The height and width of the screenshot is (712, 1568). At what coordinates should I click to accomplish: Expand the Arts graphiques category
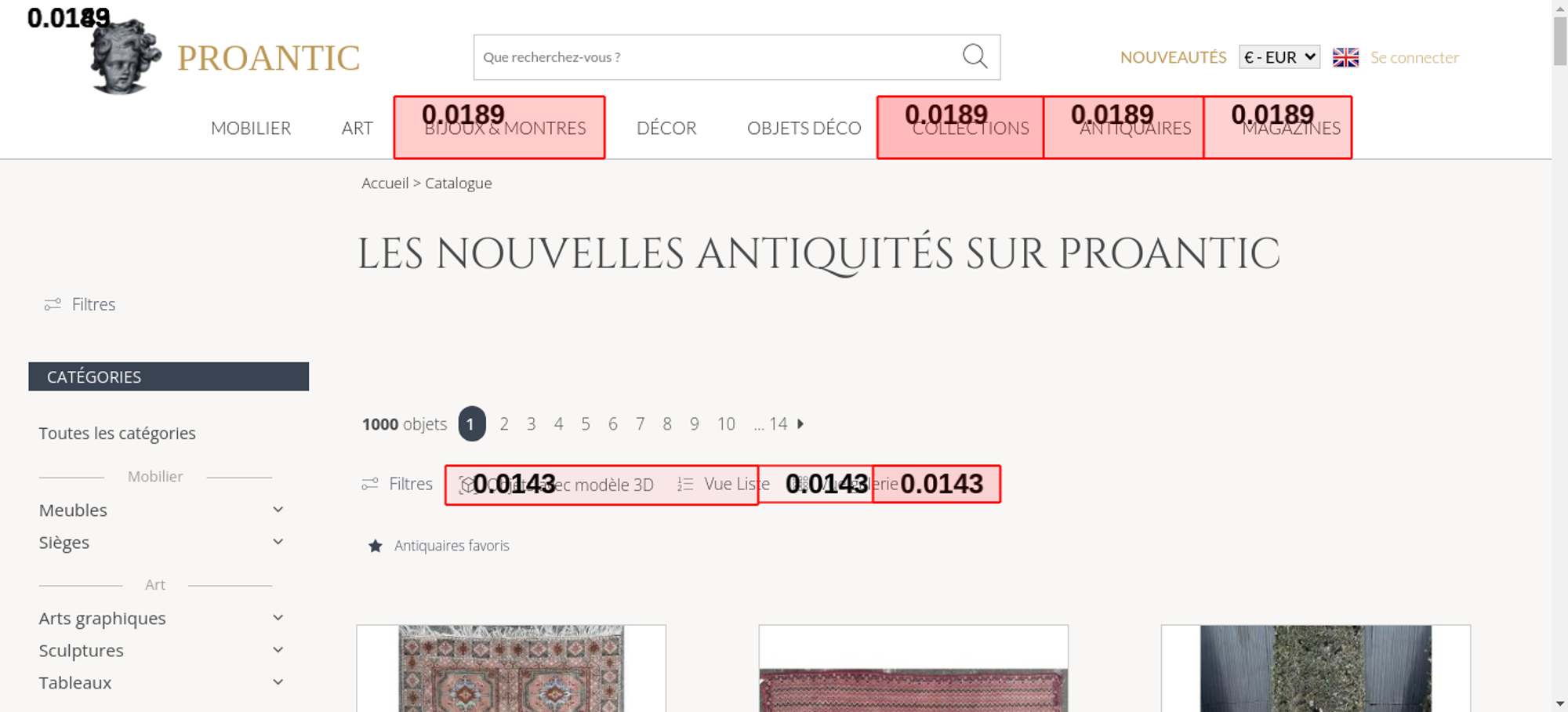[x=278, y=618]
